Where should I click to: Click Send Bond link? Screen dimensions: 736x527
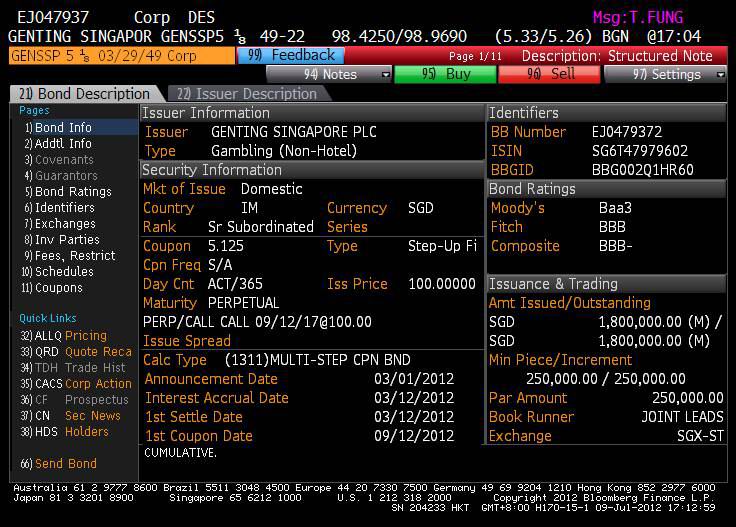[x=59, y=463]
